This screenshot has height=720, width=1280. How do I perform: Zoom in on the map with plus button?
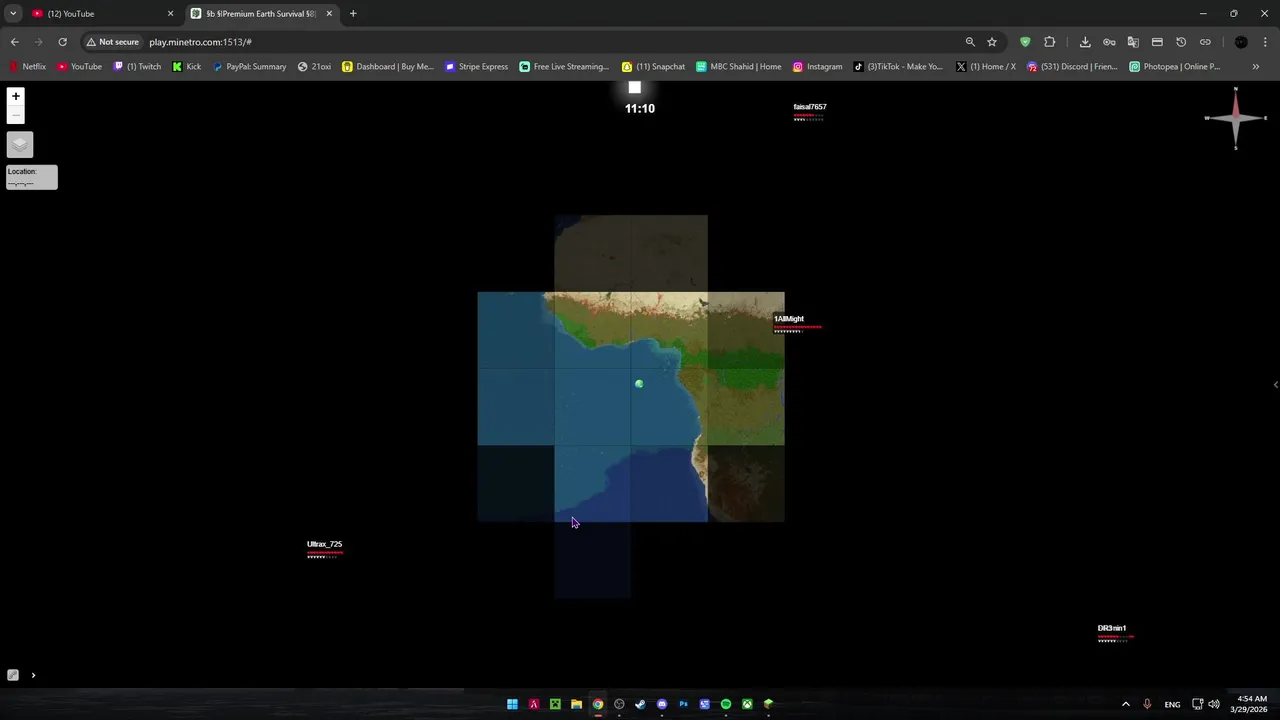pos(16,96)
